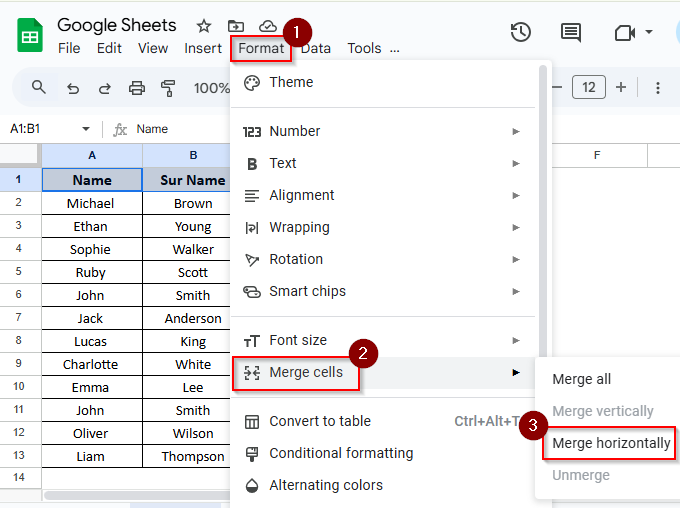Increase font size with plus button
The image size is (680, 508).
(x=621, y=88)
